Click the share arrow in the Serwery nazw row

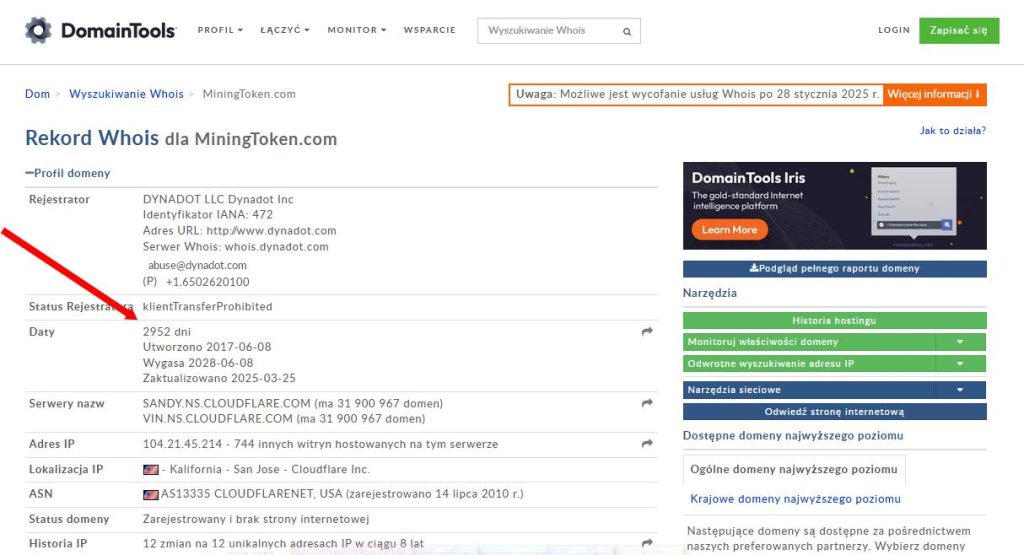coord(647,404)
